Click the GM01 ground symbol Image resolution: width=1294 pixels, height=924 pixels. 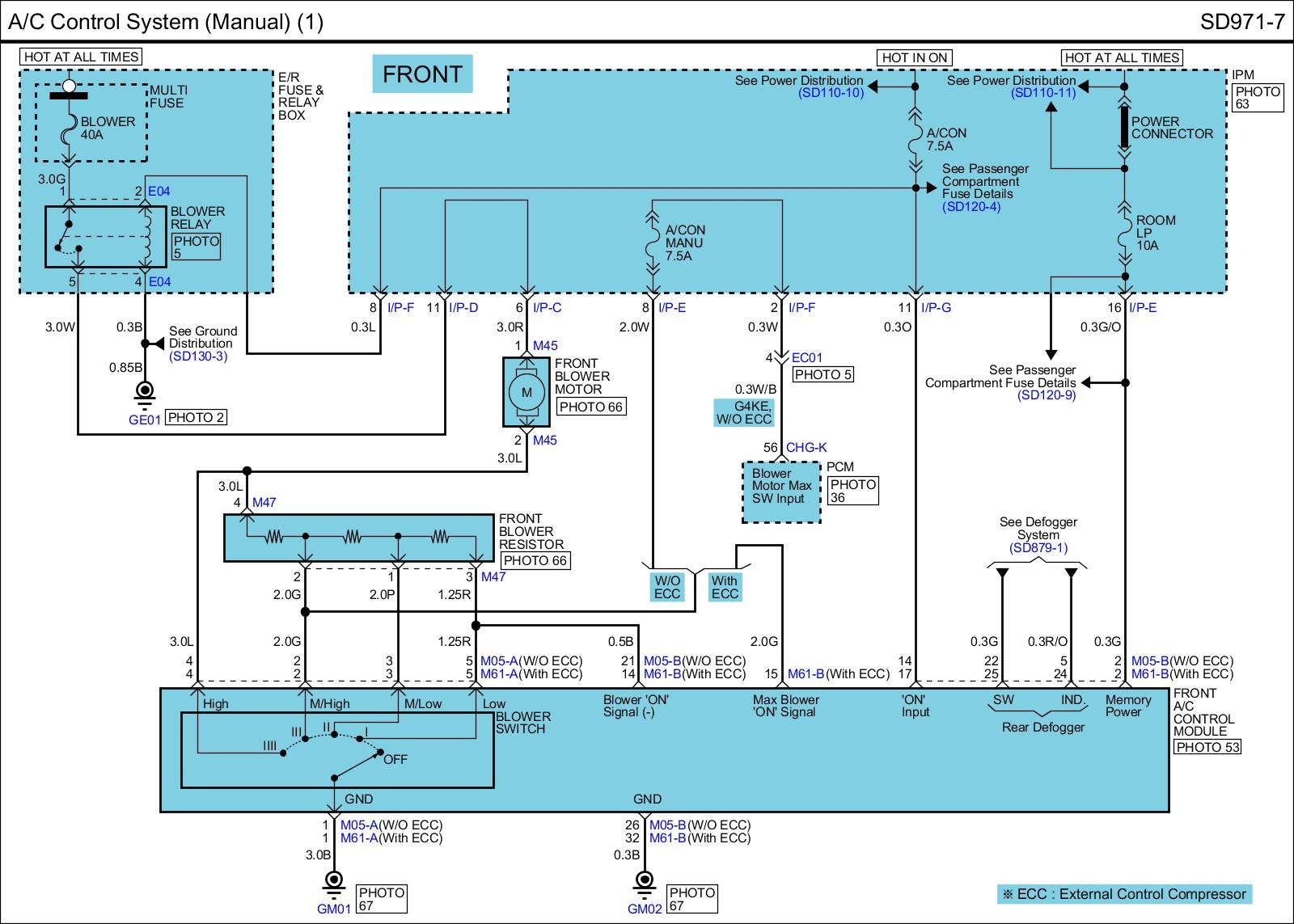[x=333, y=880]
